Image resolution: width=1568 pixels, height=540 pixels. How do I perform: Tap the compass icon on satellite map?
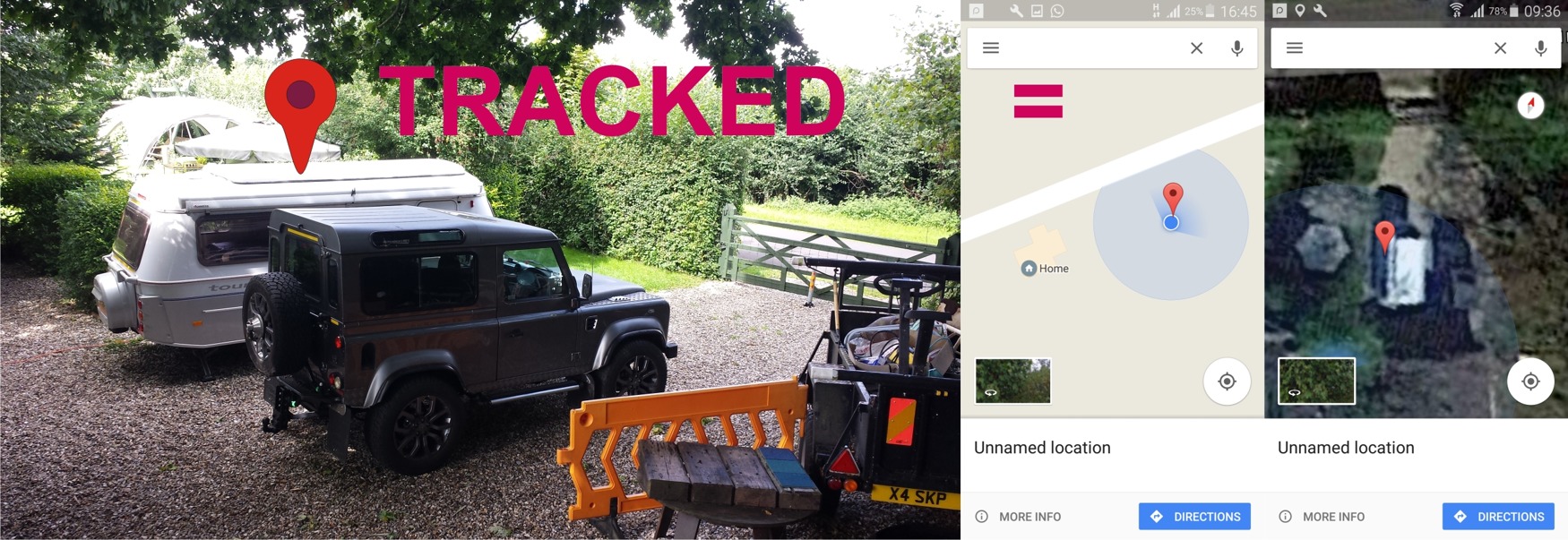click(1530, 106)
